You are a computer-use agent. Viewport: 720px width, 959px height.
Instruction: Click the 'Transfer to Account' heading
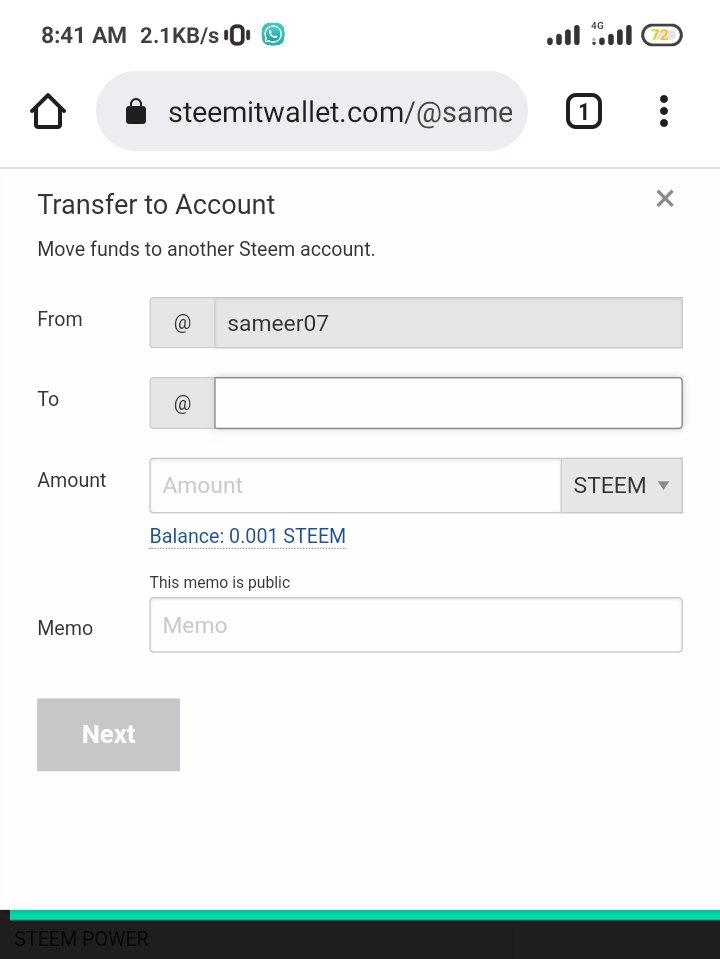[x=156, y=204]
